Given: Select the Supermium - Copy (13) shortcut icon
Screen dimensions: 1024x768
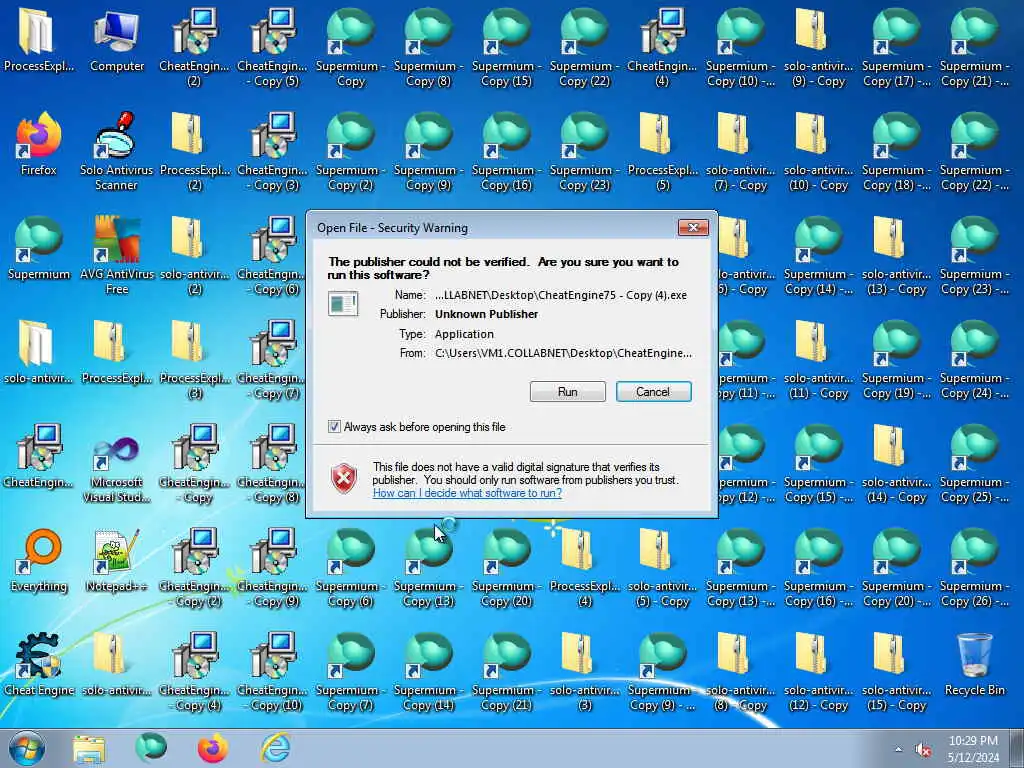Looking at the screenshot, I should 428,568.
